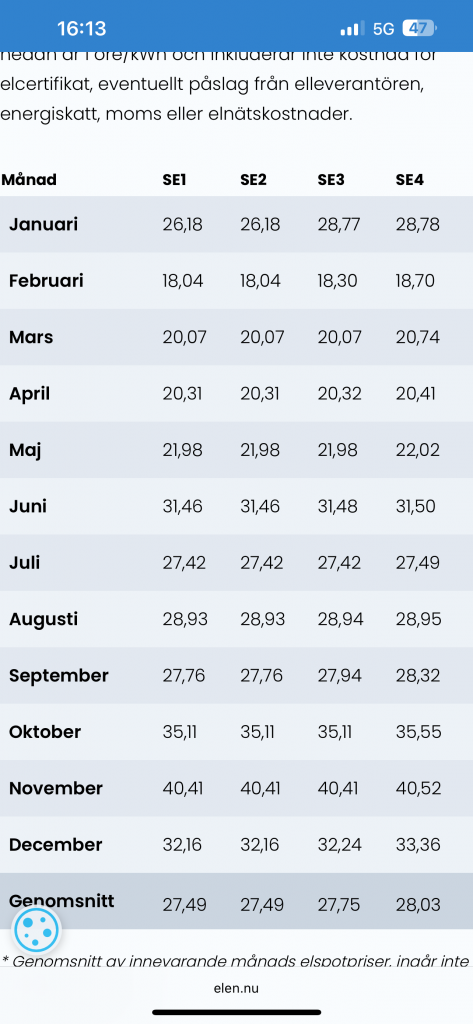Tap the home indicator bar
The height and width of the screenshot is (1024, 473).
point(236,1012)
